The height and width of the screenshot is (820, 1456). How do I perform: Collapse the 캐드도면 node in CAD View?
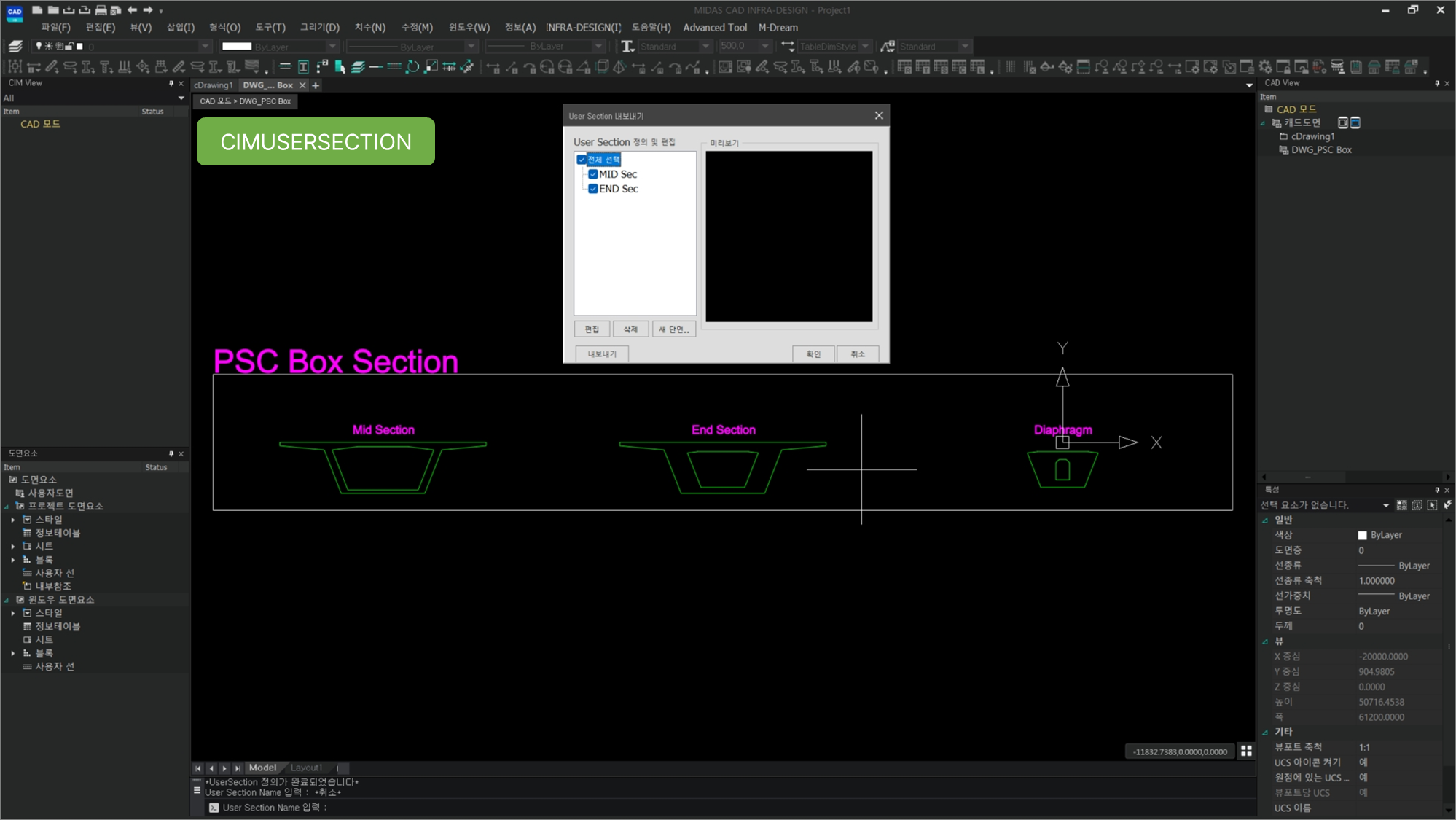pyautogui.click(x=1263, y=122)
